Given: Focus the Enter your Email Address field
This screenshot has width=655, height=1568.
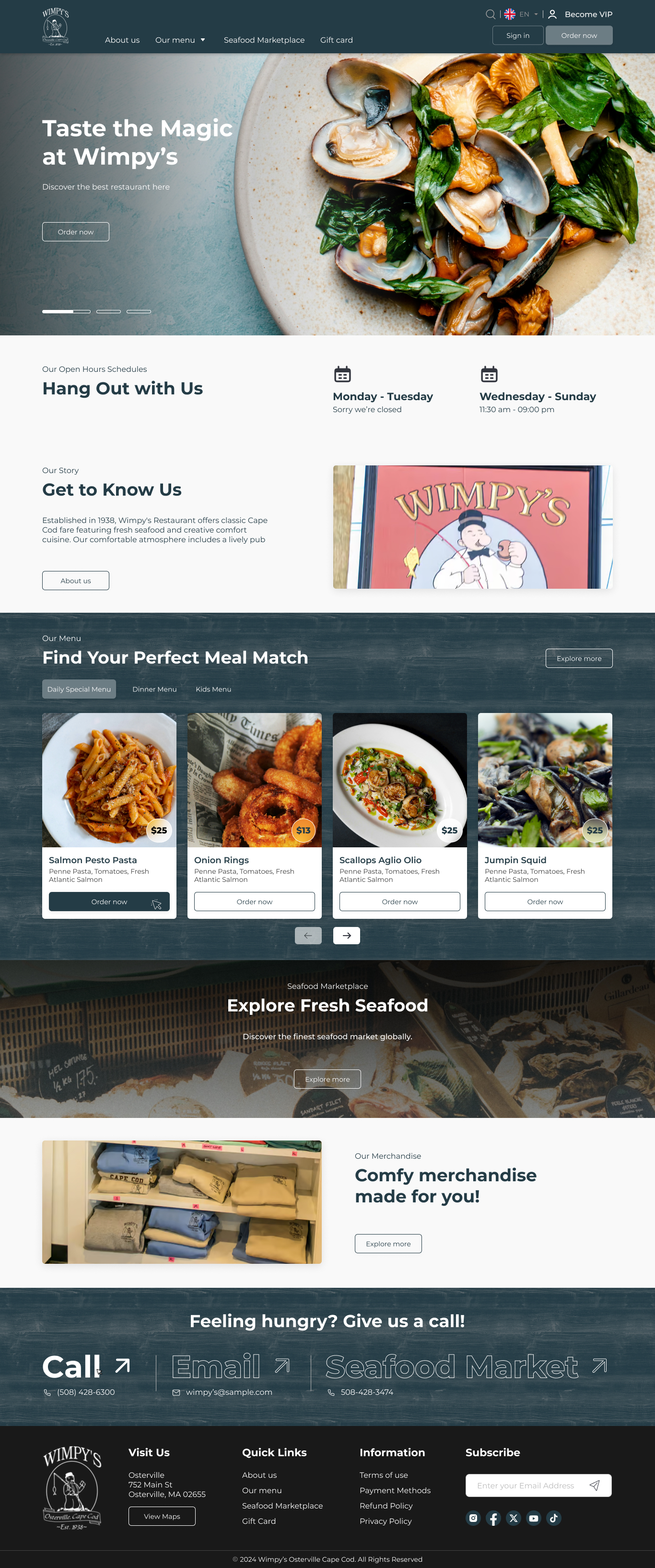Looking at the screenshot, I should (x=526, y=1485).
